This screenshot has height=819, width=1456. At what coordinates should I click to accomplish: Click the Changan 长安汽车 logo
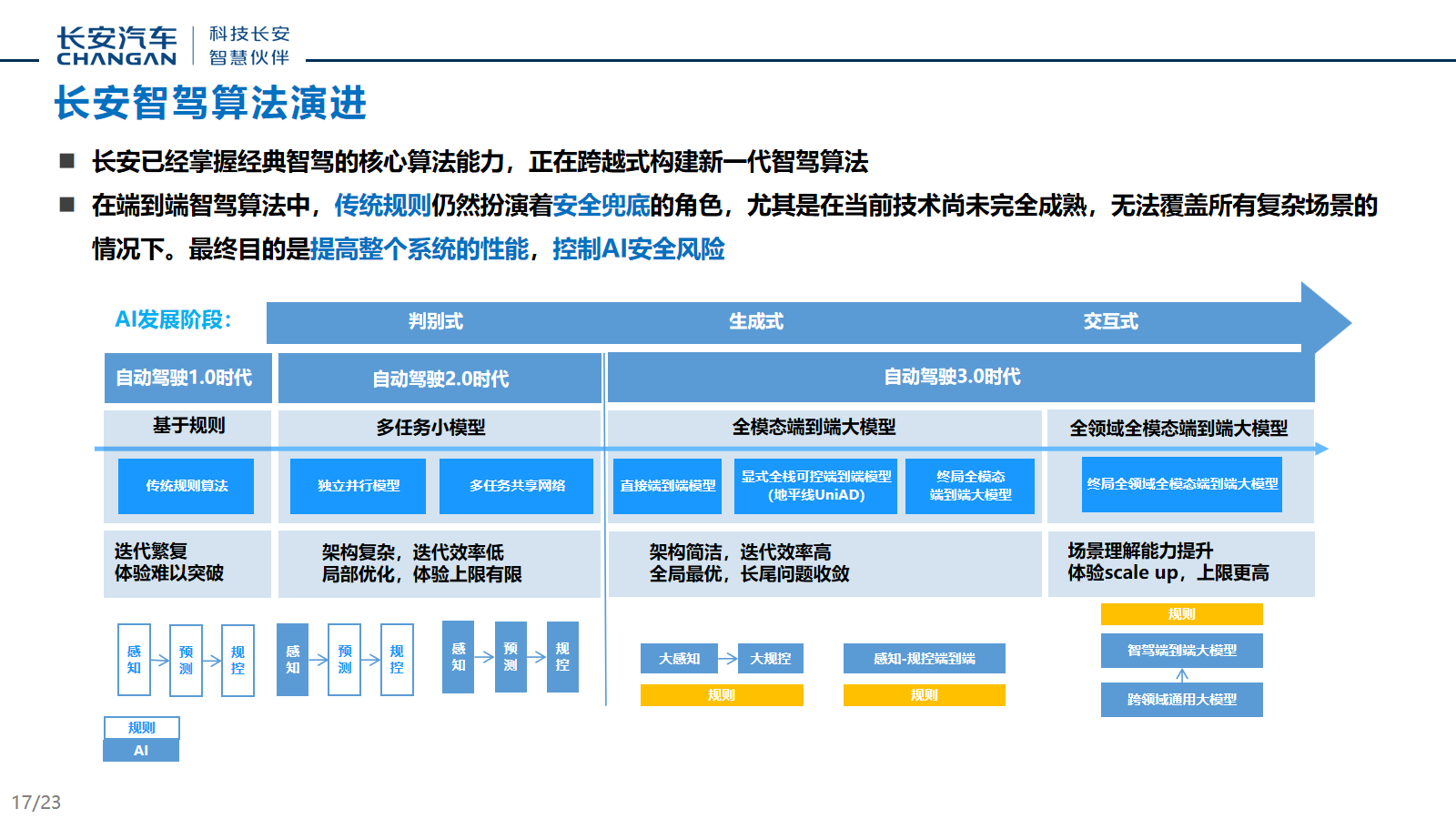[x=116, y=45]
